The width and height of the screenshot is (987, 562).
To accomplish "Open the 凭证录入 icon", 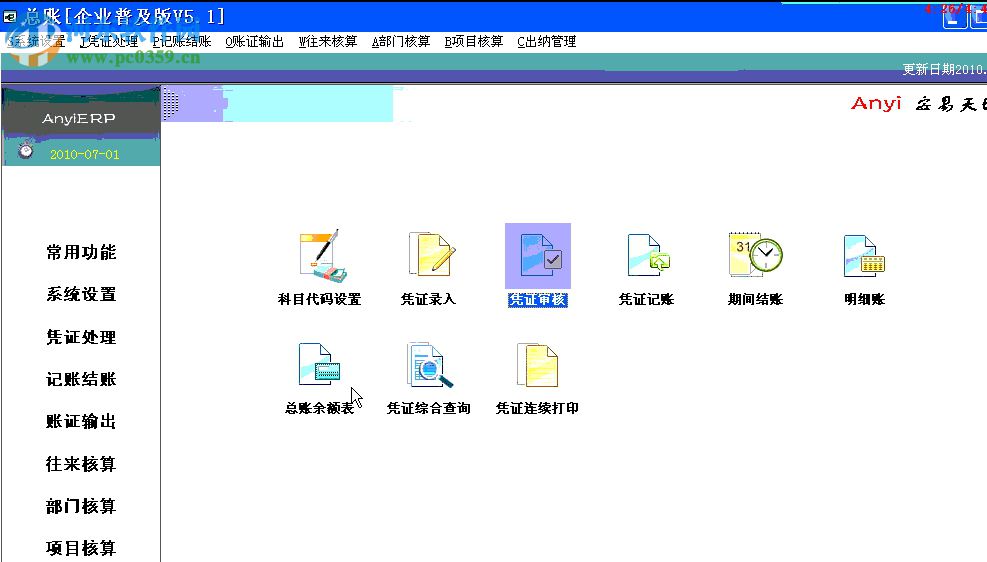I will [432, 254].
